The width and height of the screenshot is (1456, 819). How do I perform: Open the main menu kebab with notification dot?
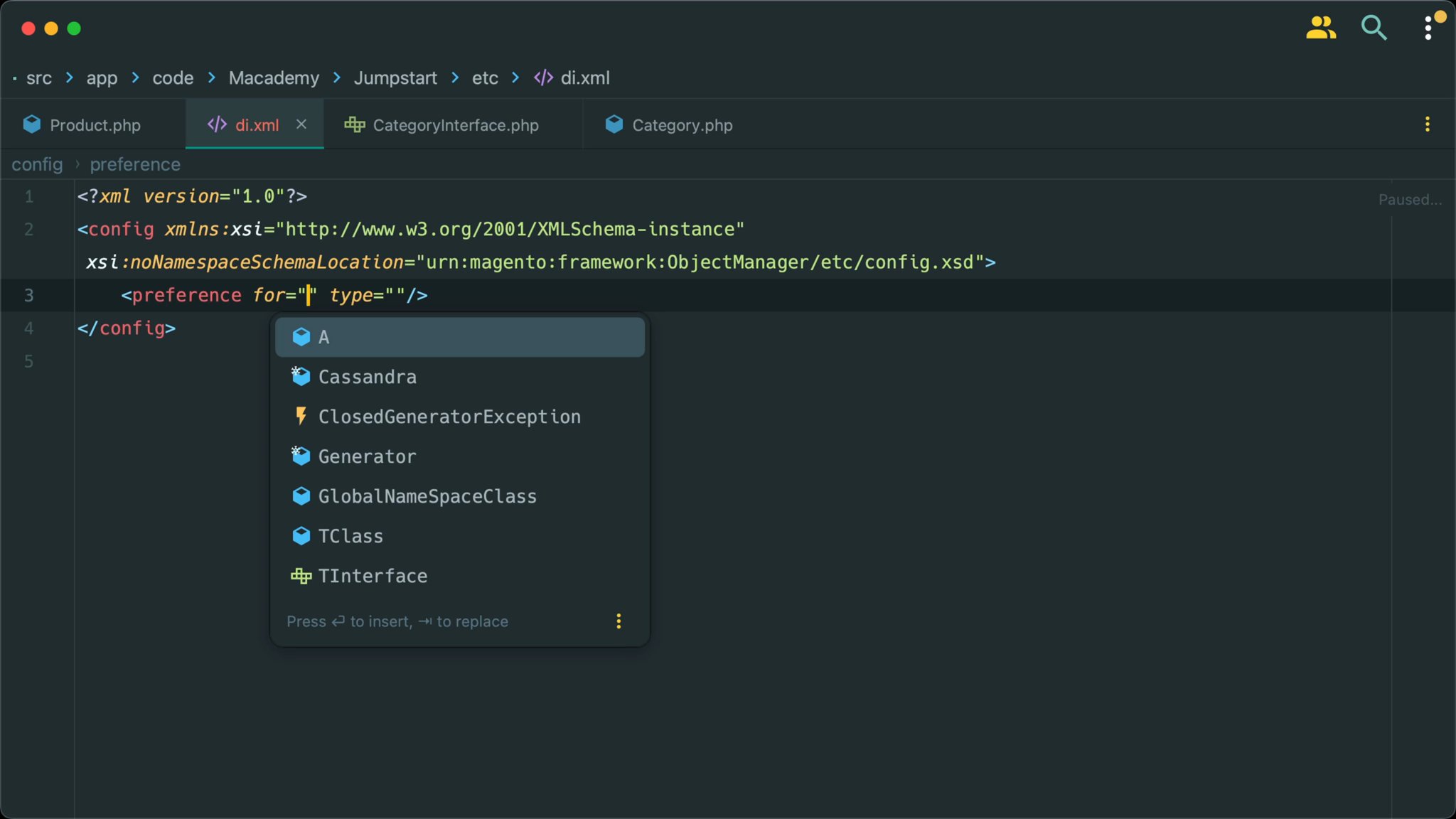[1428, 28]
